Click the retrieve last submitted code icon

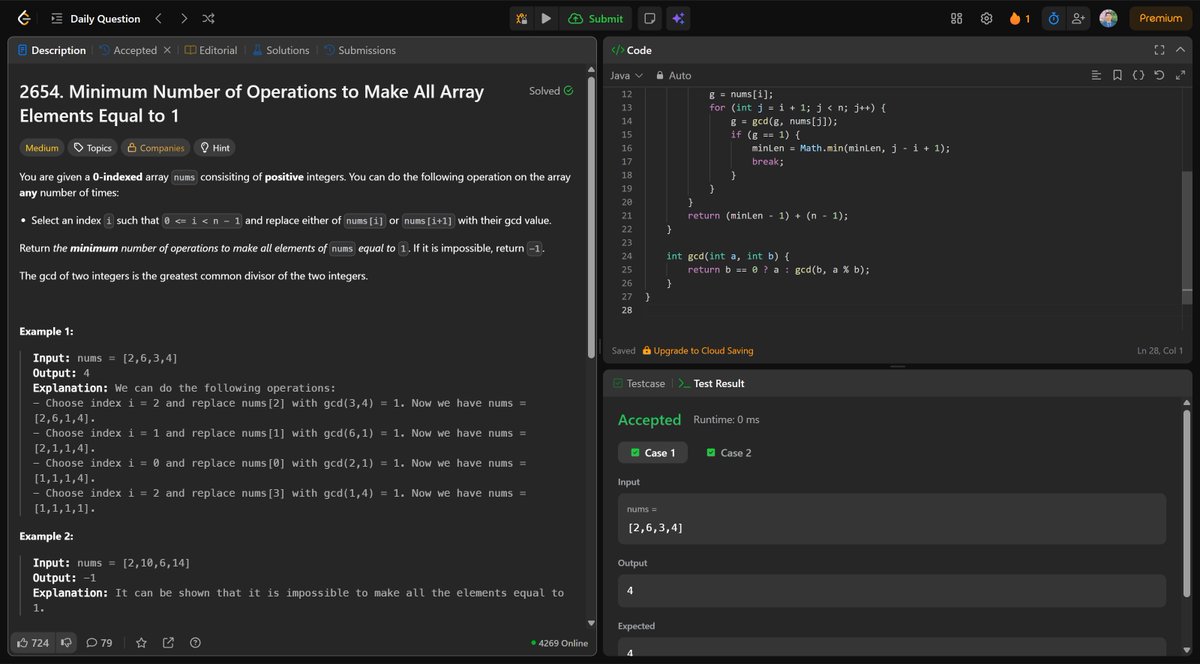point(1159,75)
